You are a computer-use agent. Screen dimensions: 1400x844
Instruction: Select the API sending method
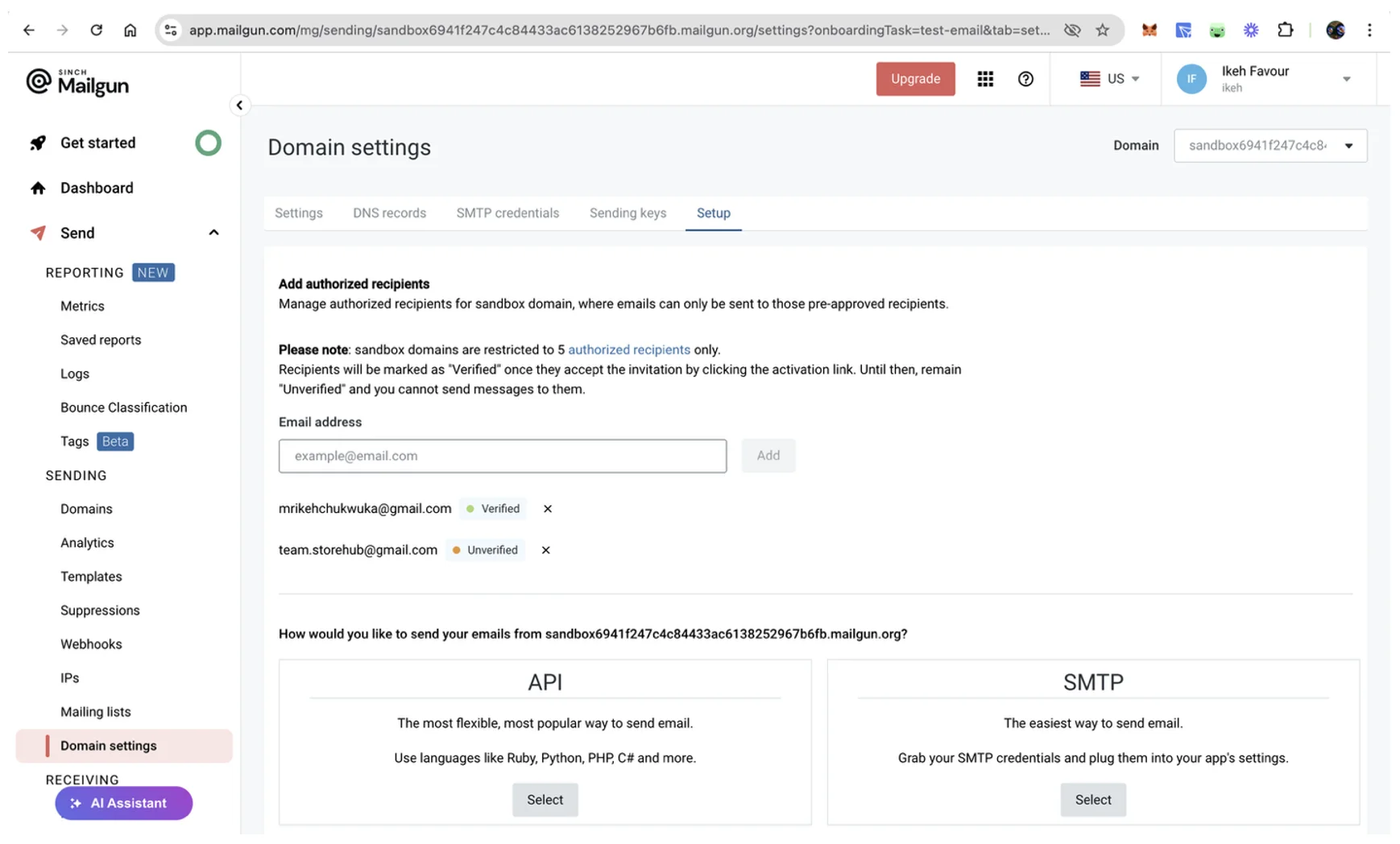(x=545, y=800)
